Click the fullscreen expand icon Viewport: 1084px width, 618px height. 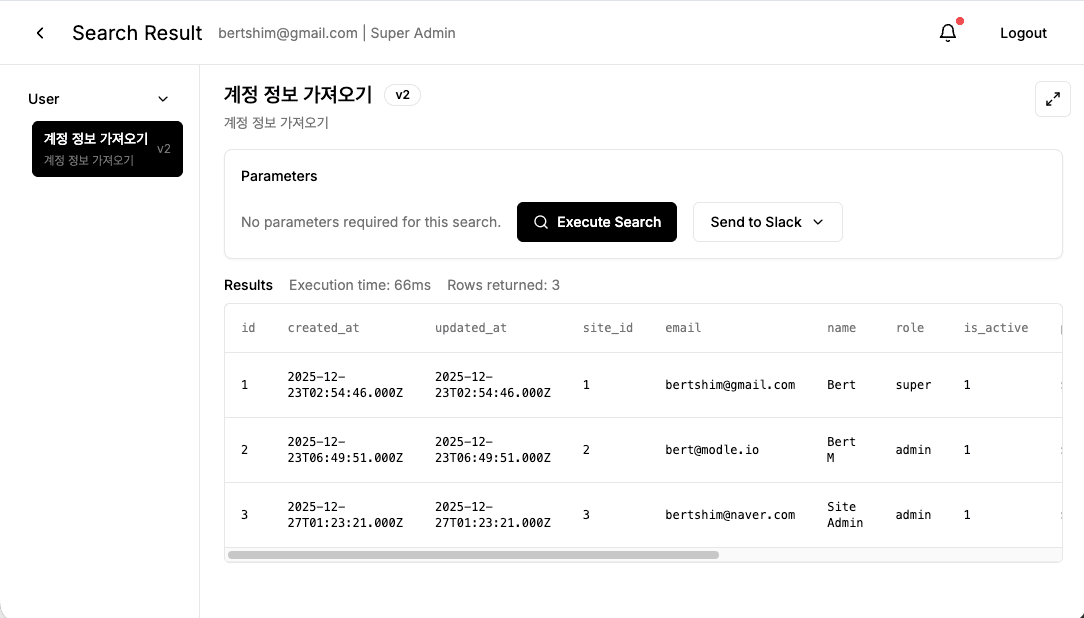[1052, 99]
